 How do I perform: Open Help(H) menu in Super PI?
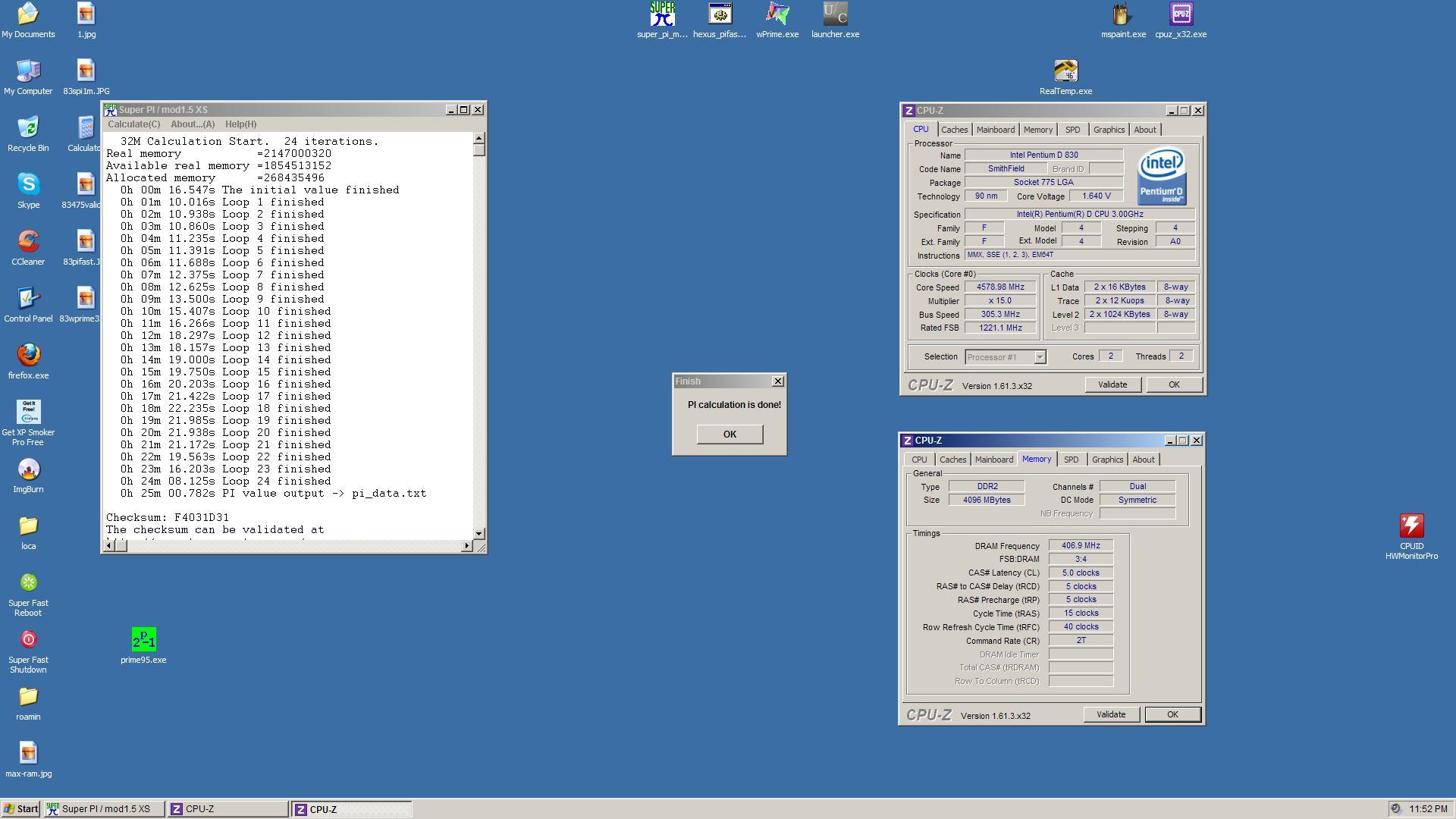coord(240,124)
